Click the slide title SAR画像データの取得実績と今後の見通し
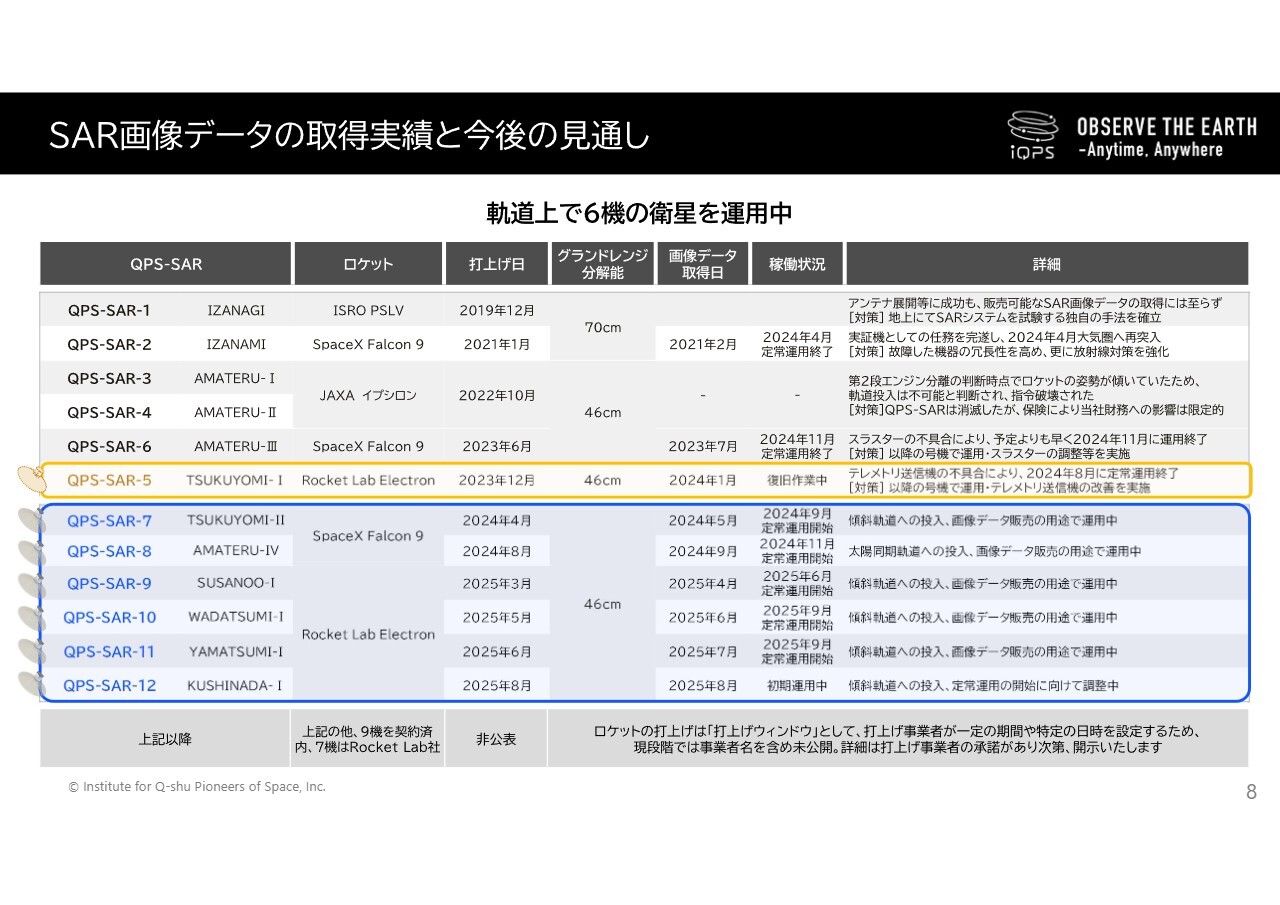The image size is (1280, 905). click(x=349, y=135)
